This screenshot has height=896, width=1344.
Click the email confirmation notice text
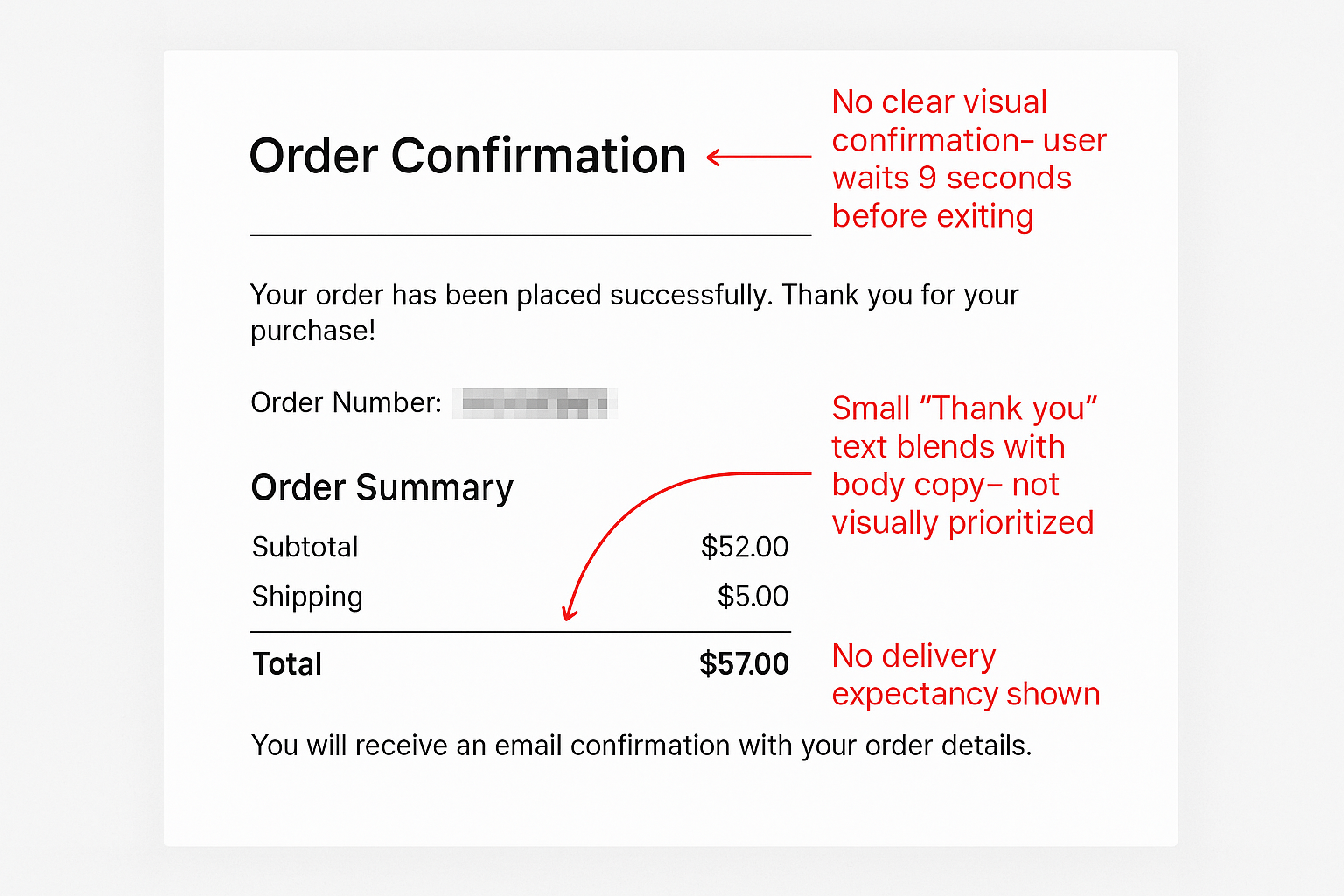tap(641, 745)
